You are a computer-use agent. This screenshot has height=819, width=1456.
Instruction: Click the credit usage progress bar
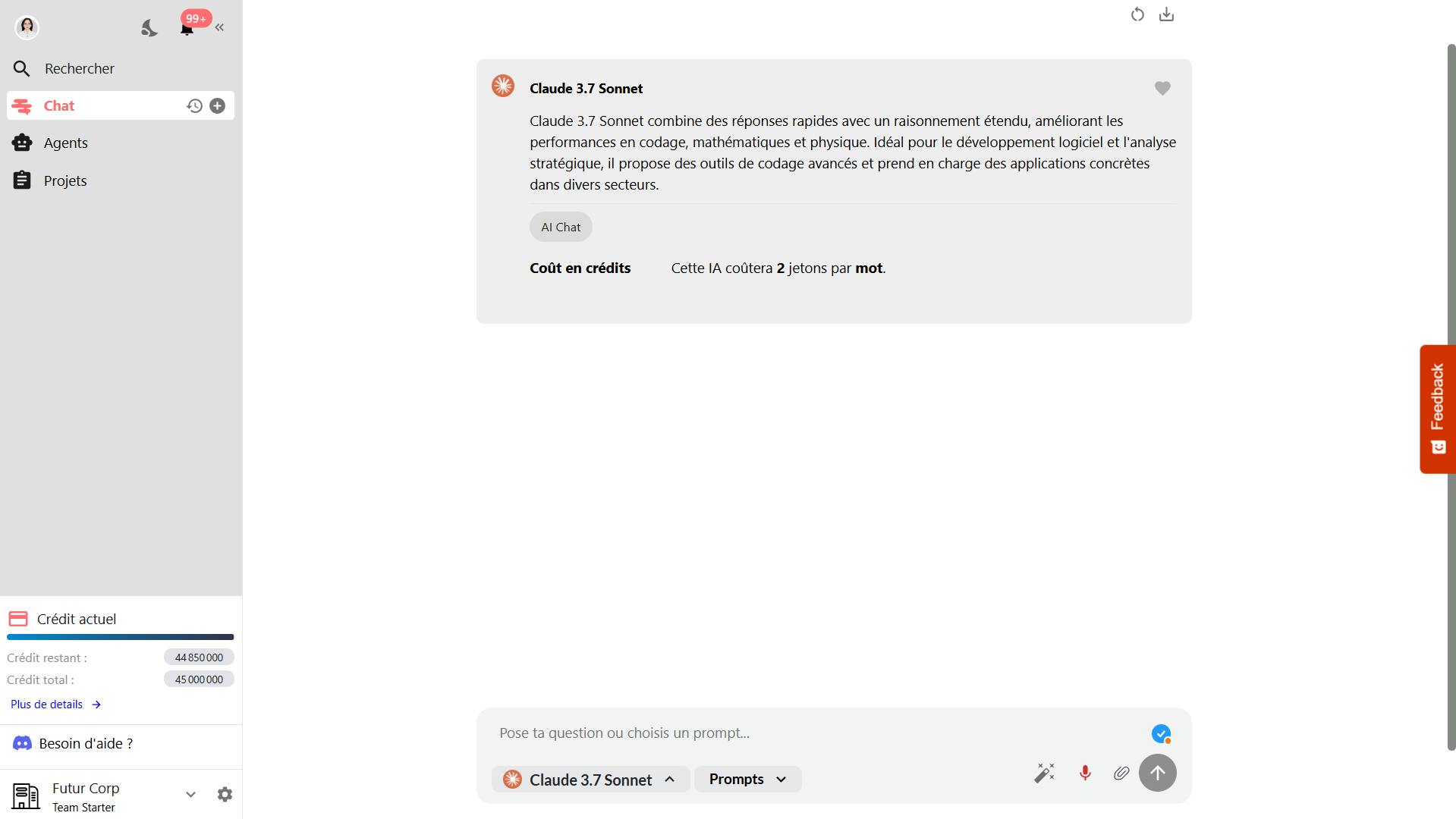pos(121,637)
